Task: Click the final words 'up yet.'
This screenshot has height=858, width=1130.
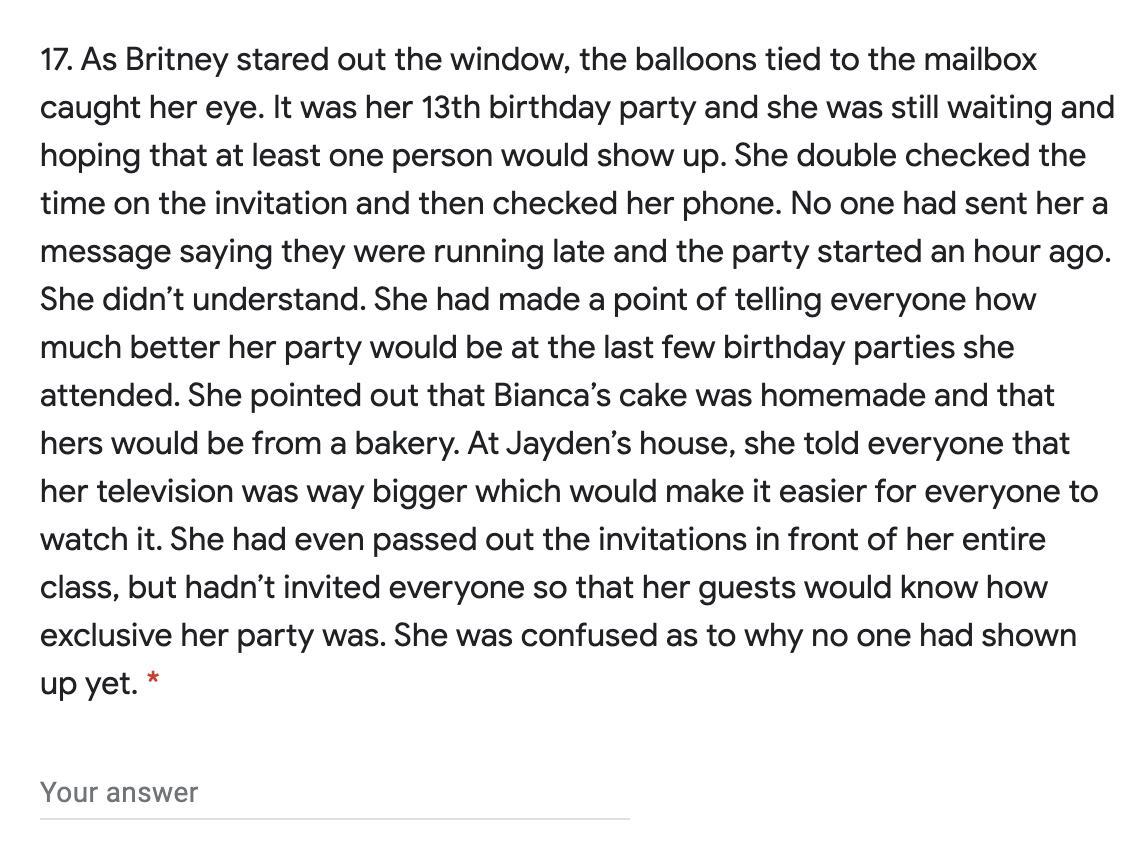Action: [89, 685]
